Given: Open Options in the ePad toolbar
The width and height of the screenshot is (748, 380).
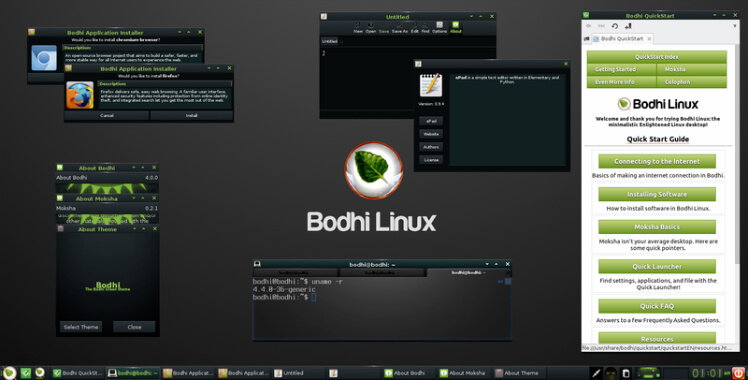Looking at the screenshot, I should 439,27.
